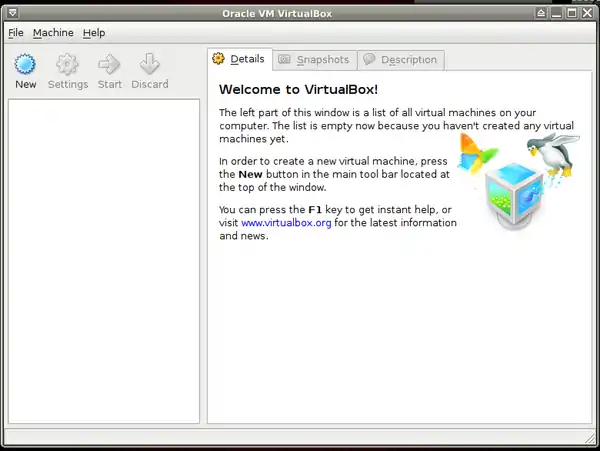Open the Help menu
This screenshot has width=600, height=451.
coord(94,33)
